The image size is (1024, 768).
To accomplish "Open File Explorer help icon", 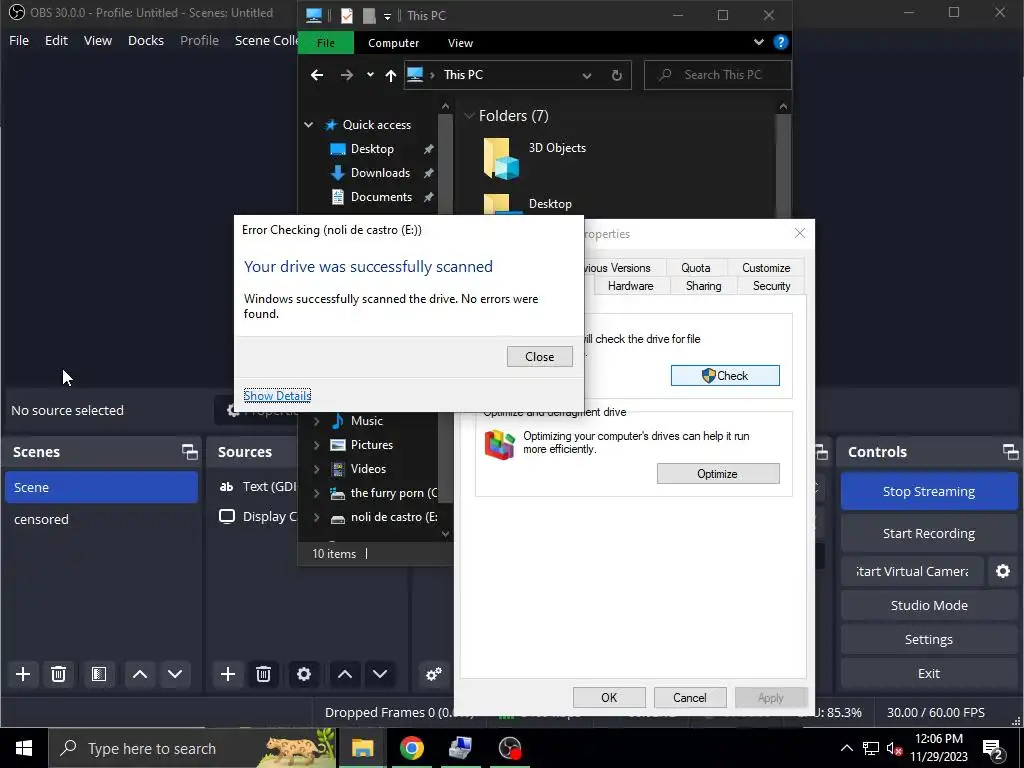I will [780, 42].
